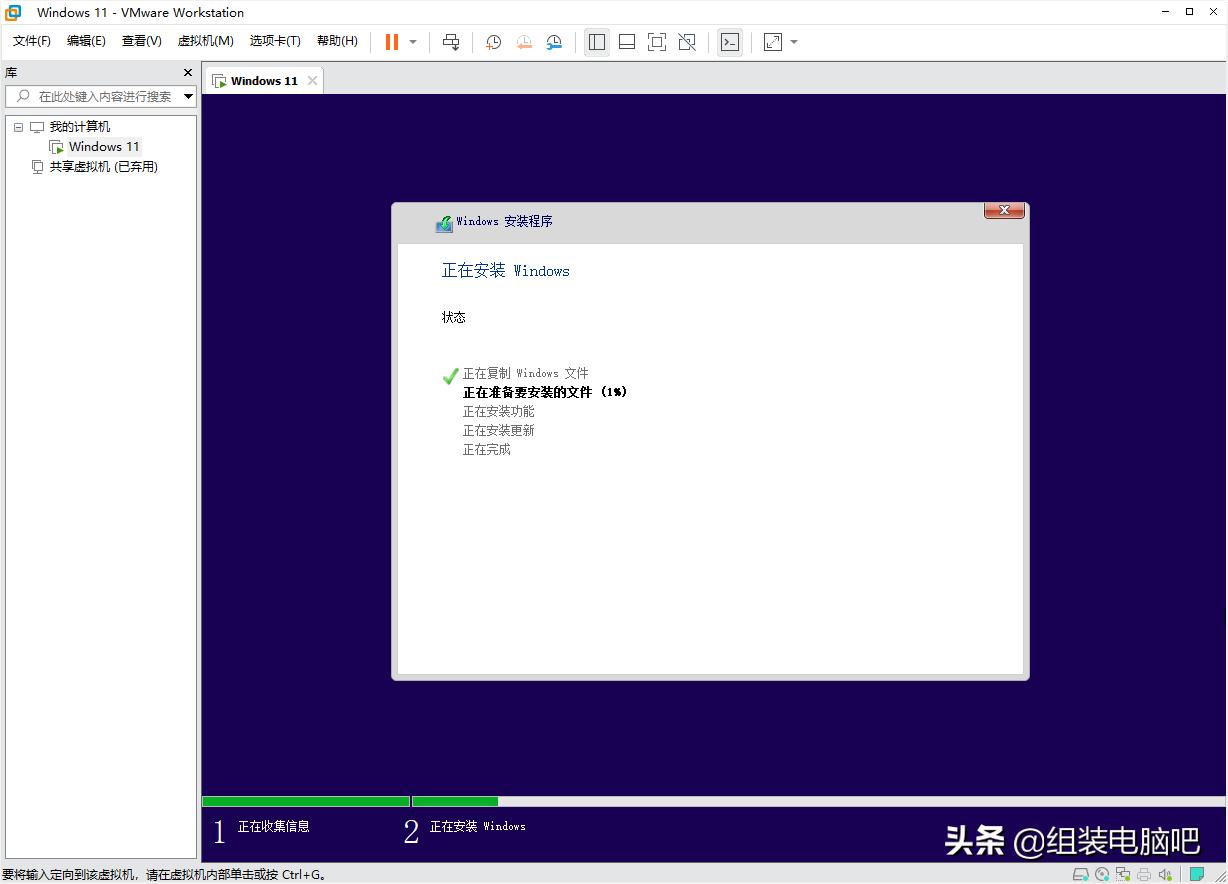
Task: Click the printer device status icon
Action: (x=1142, y=873)
